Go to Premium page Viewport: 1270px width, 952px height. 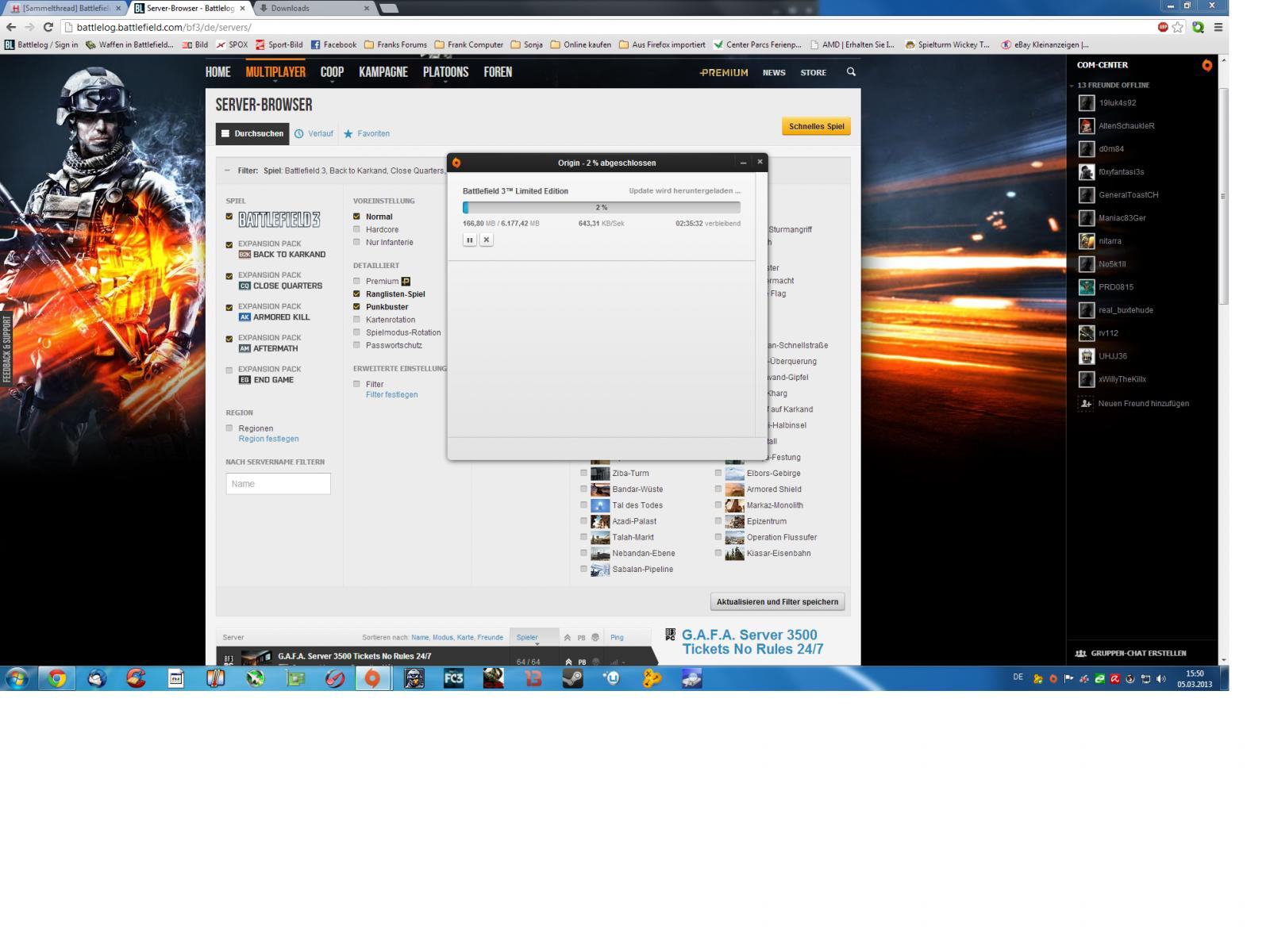point(724,72)
